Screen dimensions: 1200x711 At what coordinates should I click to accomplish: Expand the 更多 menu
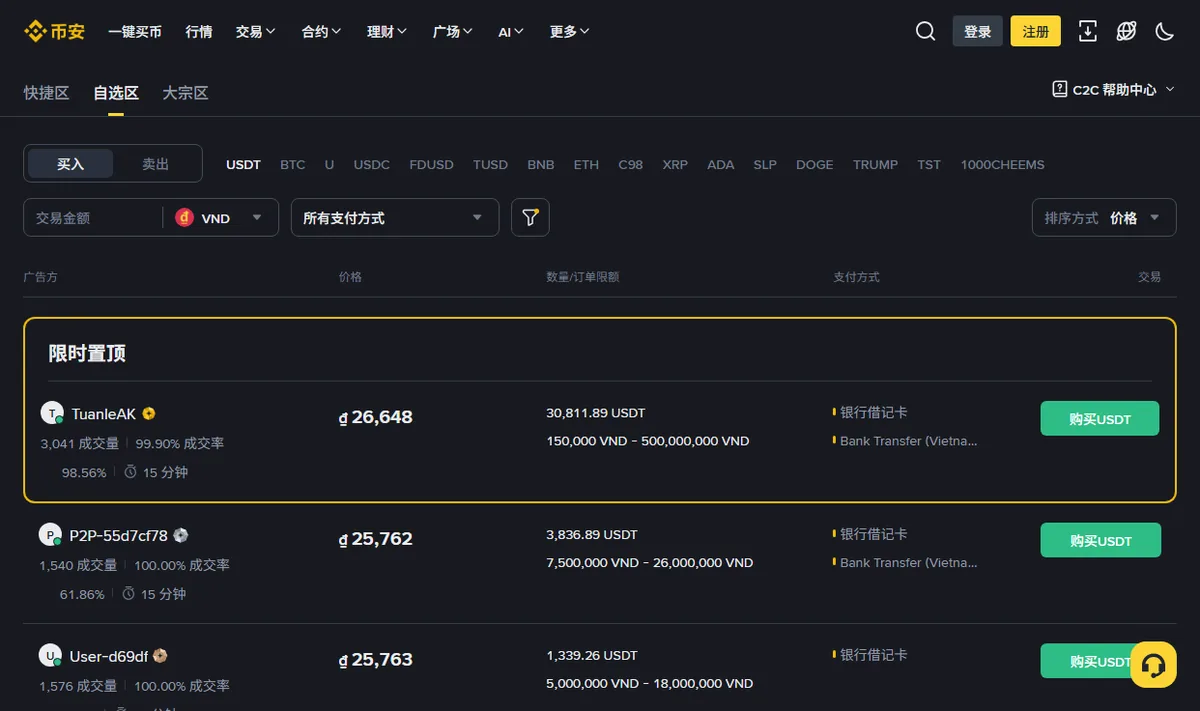pyautogui.click(x=570, y=32)
